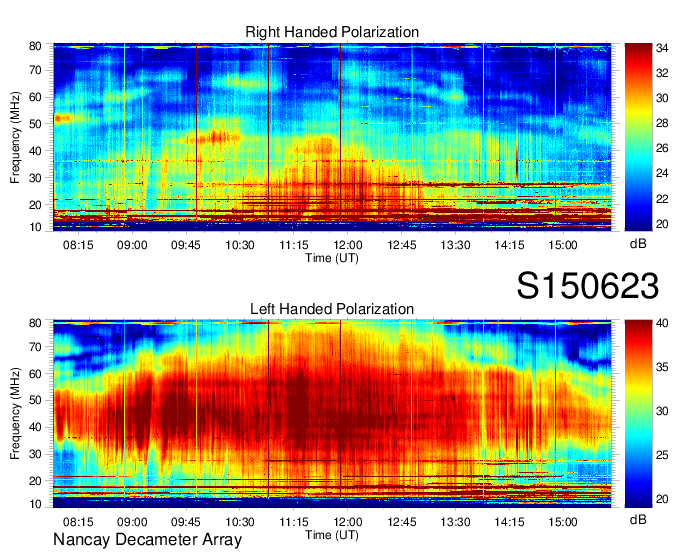Click the 28 value on Right Handed colorbar
The width and height of the screenshot is (680, 552).
point(662,123)
